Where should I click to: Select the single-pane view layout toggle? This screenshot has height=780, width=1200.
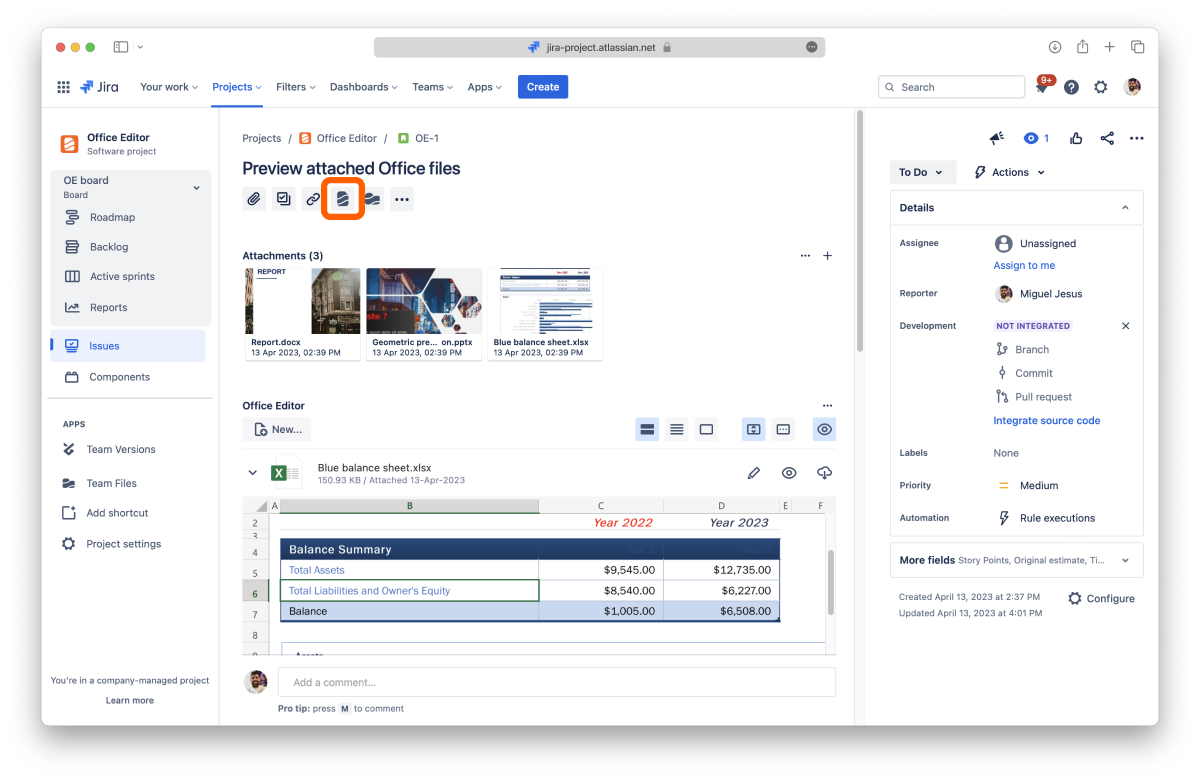coord(706,429)
